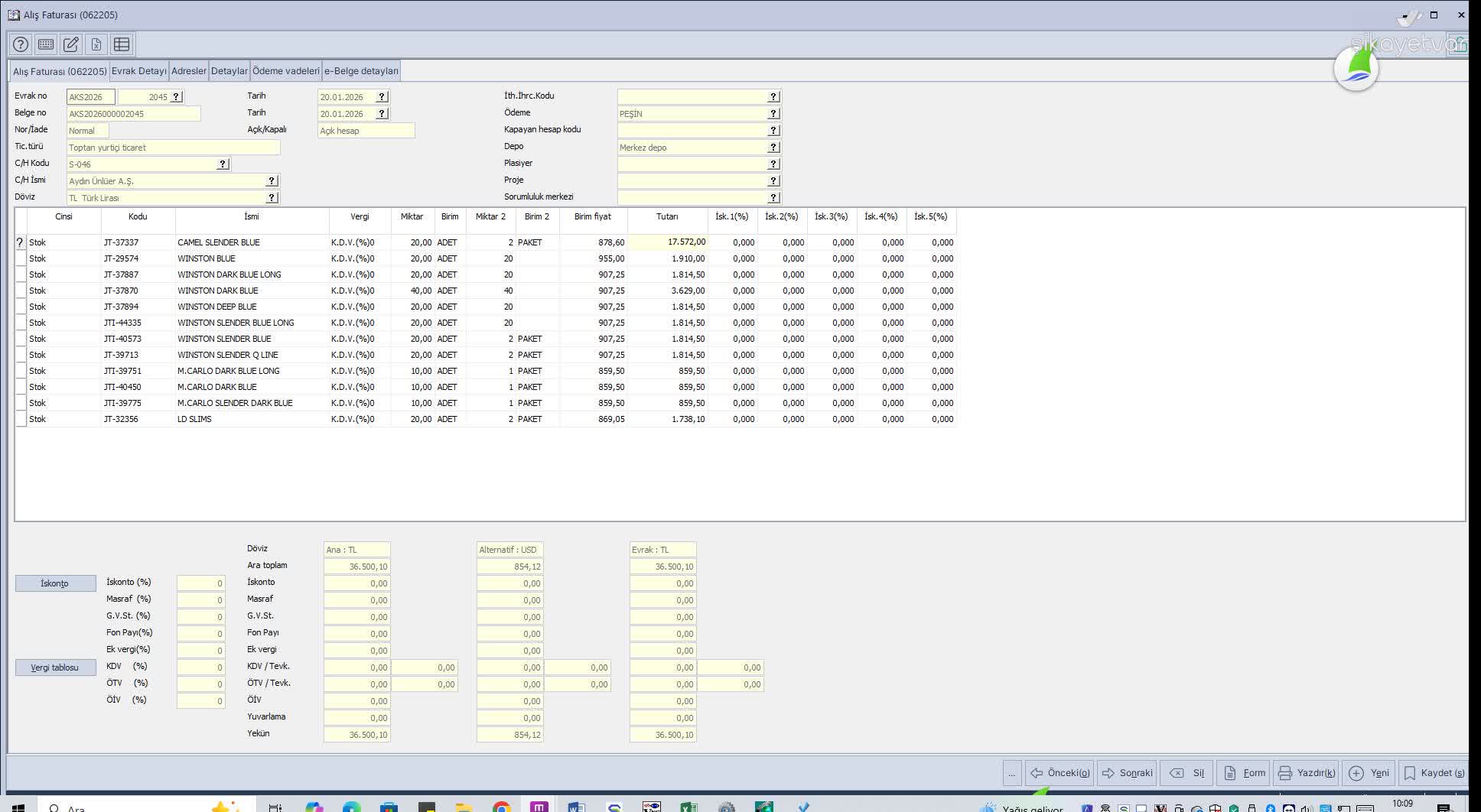Click the Windows Start button
Viewport: 1481px width, 812px height.
tap(18, 807)
